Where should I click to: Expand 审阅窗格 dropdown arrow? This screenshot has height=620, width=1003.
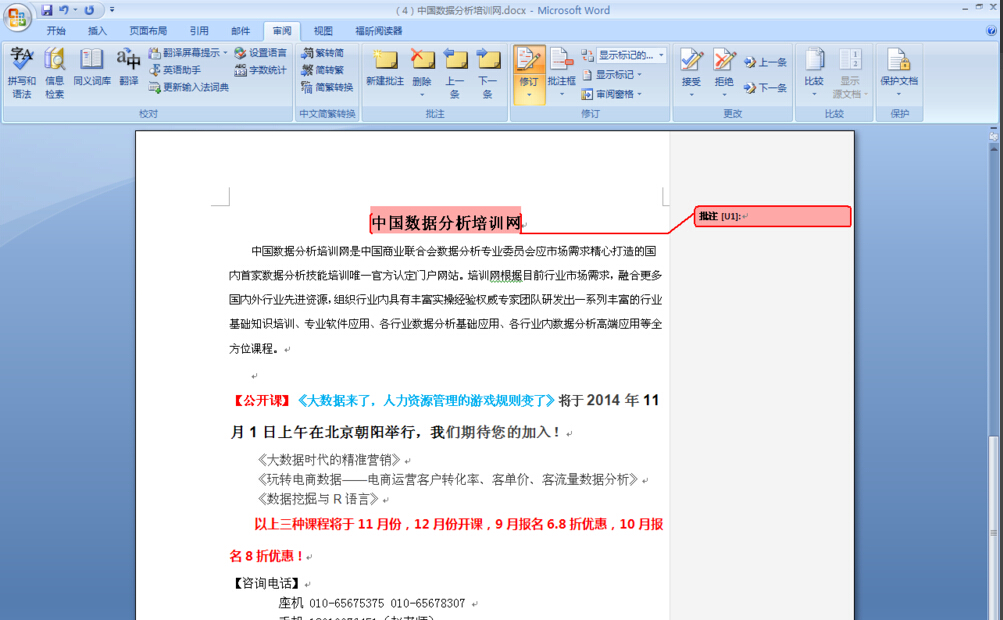coord(639,94)
